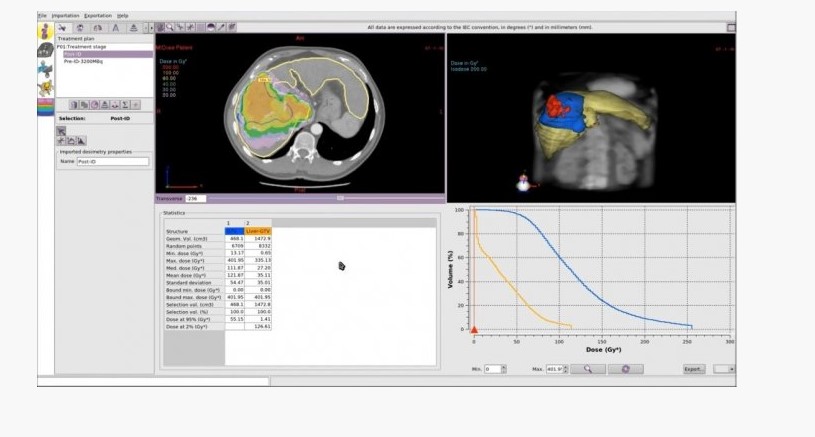Click the layout toggle icon at top right
The width and height of the screenshot is (815, 437).
click(x=731, y=28)
